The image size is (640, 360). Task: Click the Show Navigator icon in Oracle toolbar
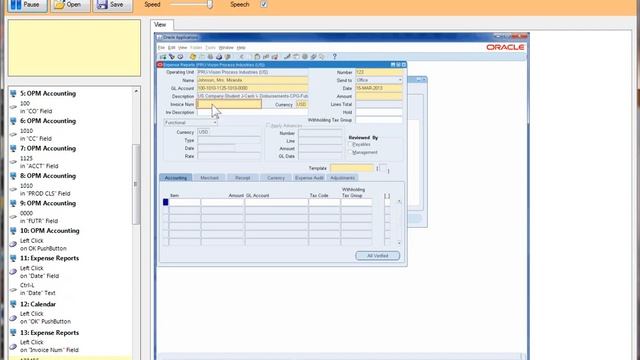(180, 57)
